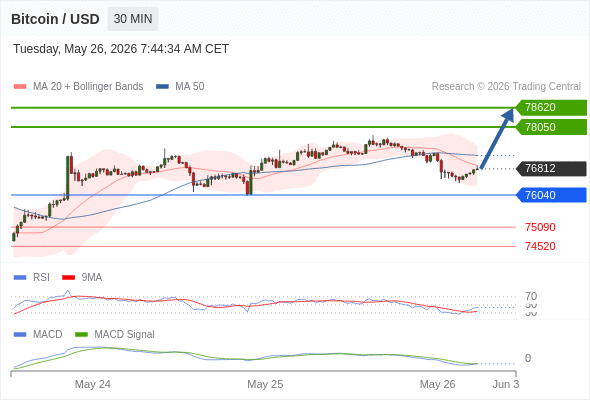Click the MA 20 + Bollinger Bands legend swatch
Image resolution: width=590 pixels, height=400 pixels.
[x=20, y=87]
